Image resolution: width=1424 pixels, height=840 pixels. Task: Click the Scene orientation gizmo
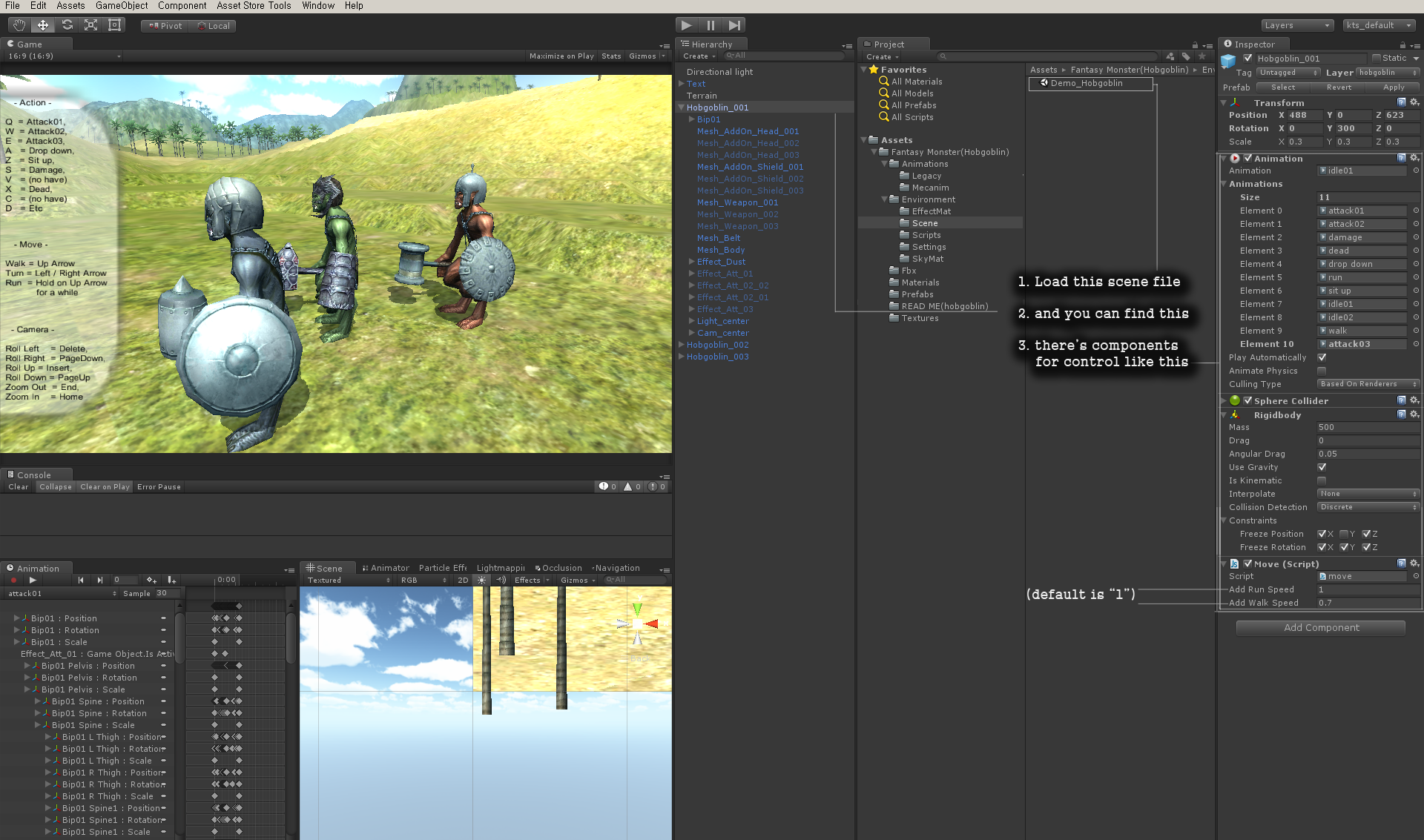[x=638, y=624]
